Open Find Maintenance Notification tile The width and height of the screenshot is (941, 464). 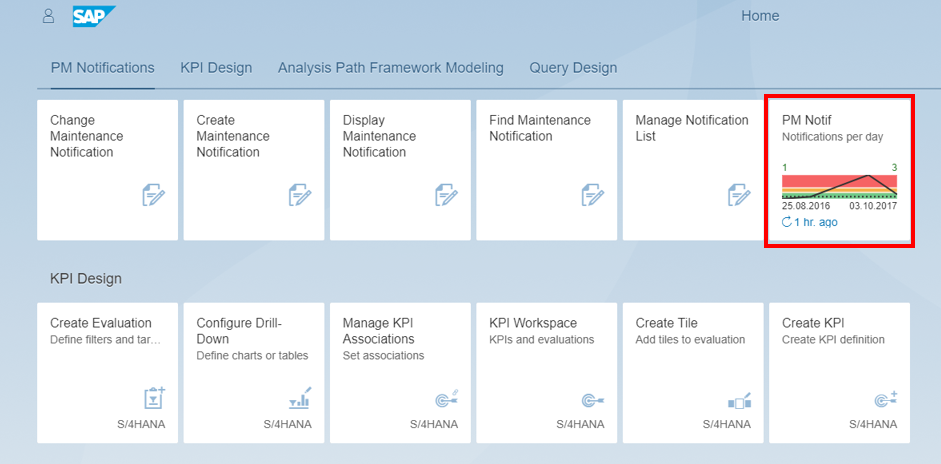pos(547,170)
